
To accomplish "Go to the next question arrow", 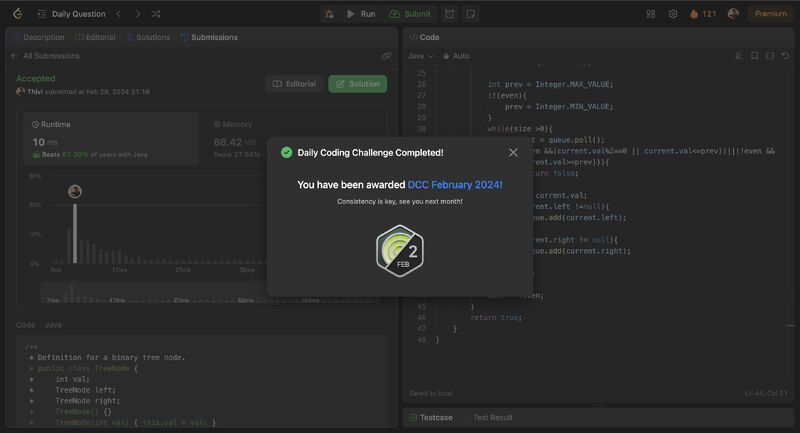I will pyautogui.click(x=137, y=14).
